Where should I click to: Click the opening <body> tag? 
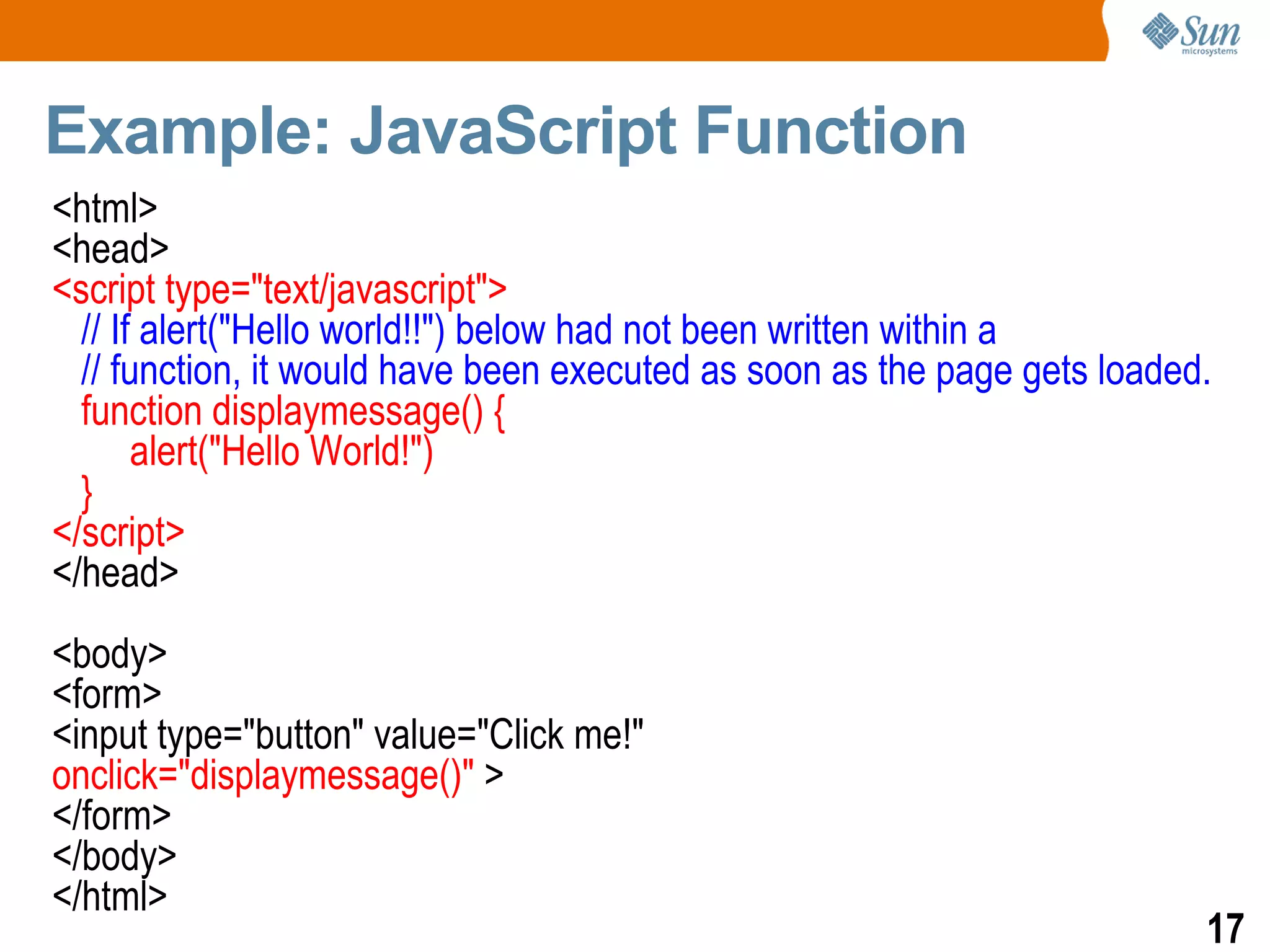pos(110,654)
